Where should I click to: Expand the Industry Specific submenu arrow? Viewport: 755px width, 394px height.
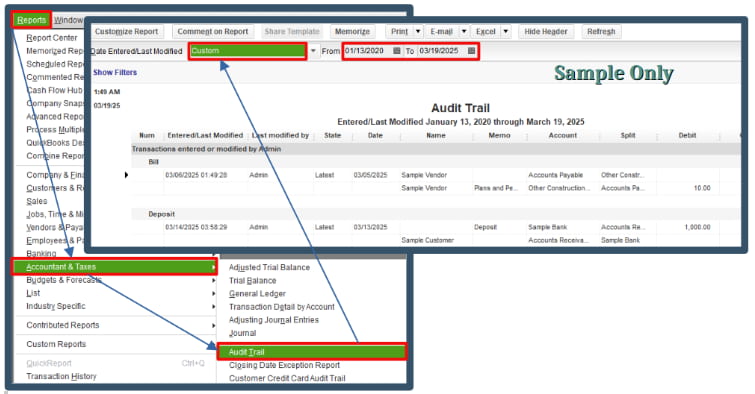(x=213, y=306)
